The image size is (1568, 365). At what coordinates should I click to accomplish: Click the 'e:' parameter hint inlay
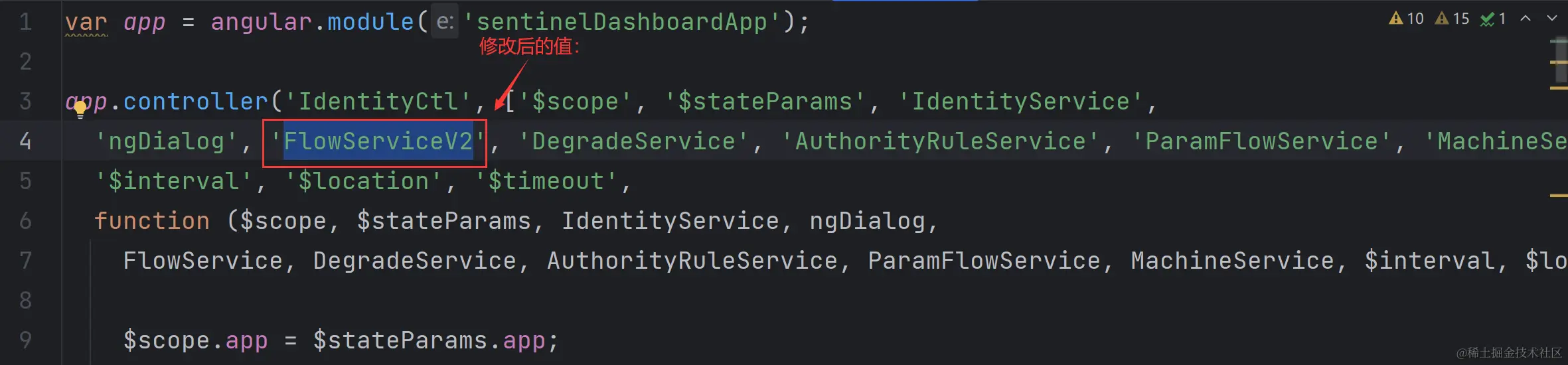445,22
